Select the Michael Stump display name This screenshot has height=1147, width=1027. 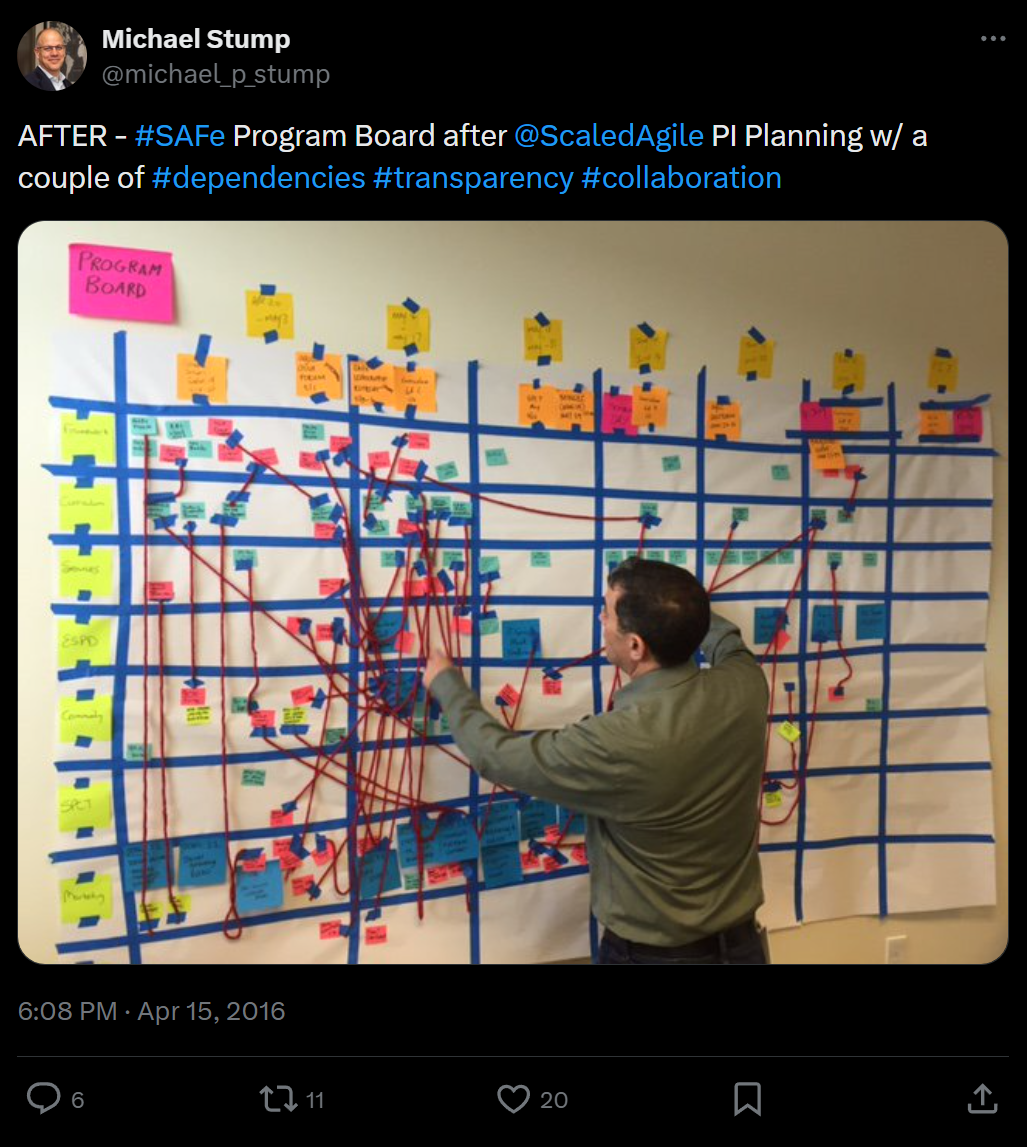tap(196, 39)
